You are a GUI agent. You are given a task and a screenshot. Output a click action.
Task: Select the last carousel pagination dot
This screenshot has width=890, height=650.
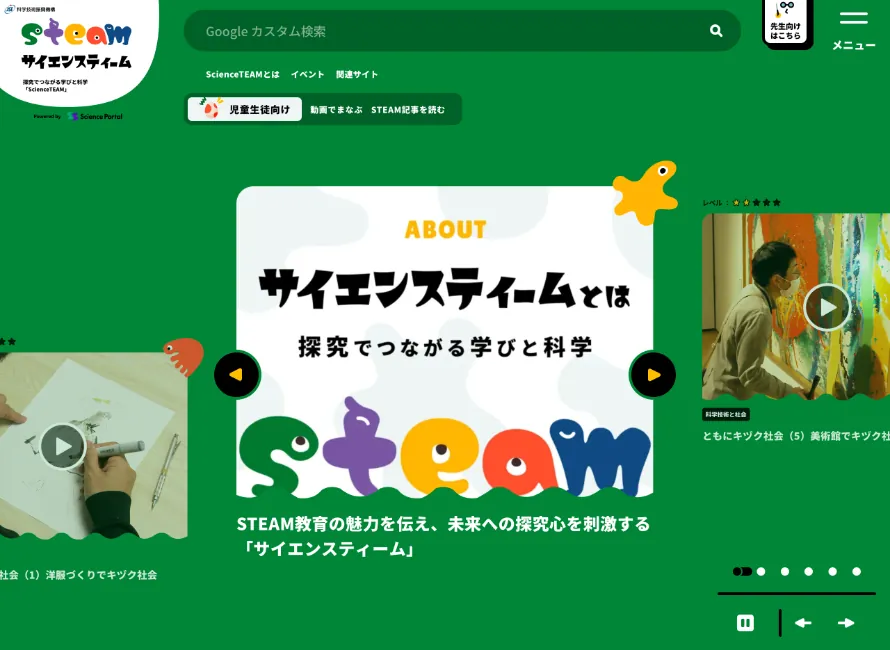click(x=856, y=572)
